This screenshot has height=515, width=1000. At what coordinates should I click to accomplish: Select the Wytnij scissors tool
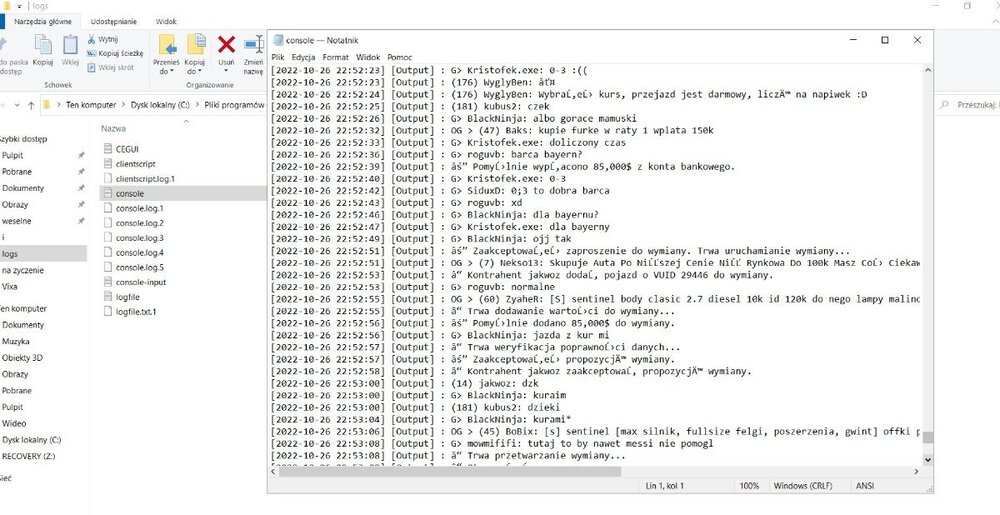pos(91,40)
